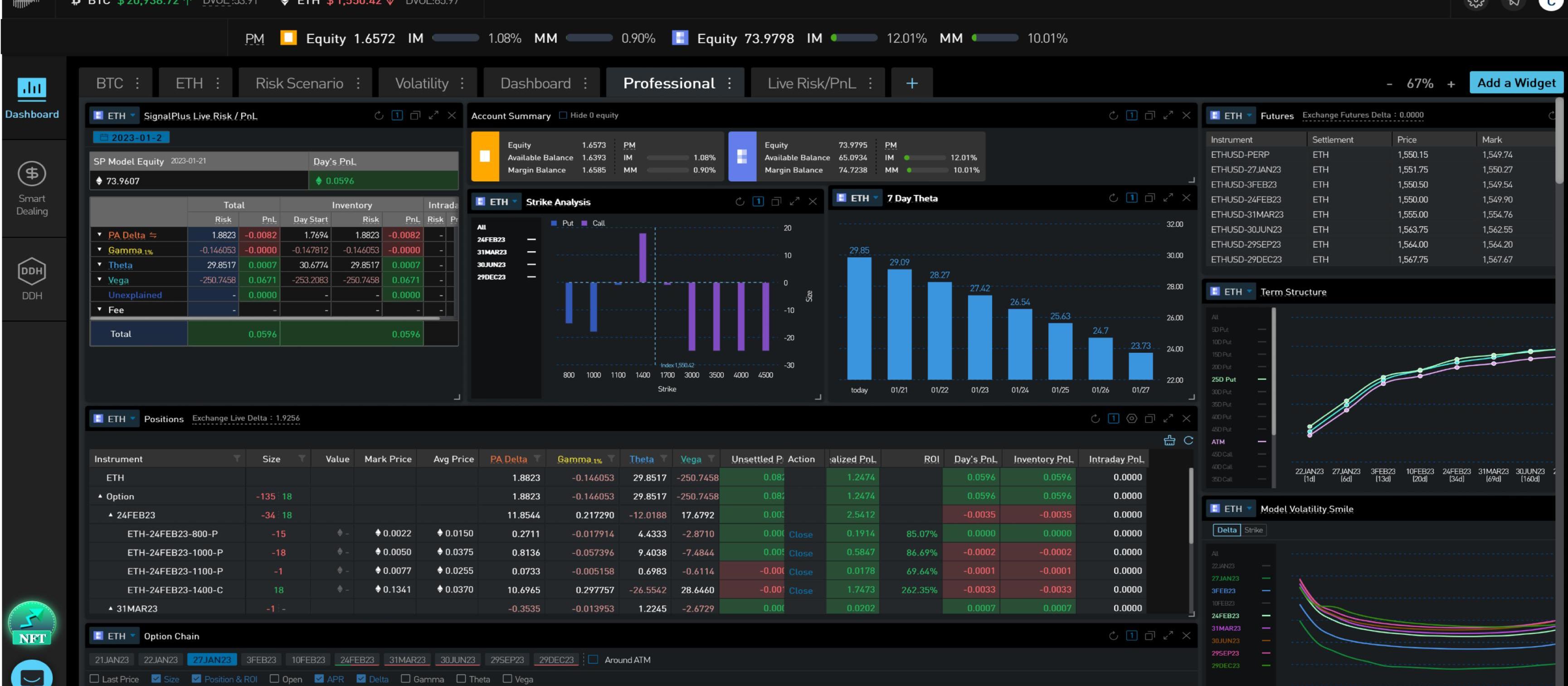Image resolution: width=1568 pixels, height=686 pixels.
Task: Click the purple Call legend swatch
Action: [584, 224]
